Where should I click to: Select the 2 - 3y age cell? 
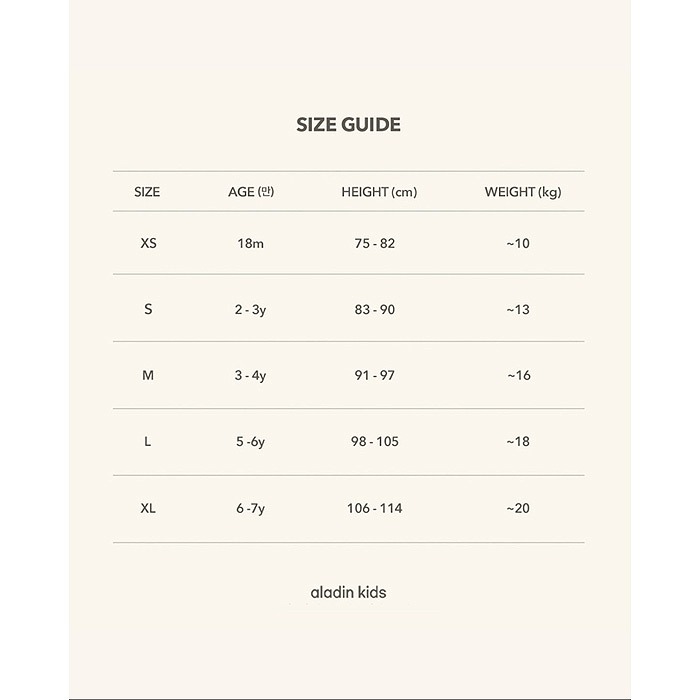[250, 310]
